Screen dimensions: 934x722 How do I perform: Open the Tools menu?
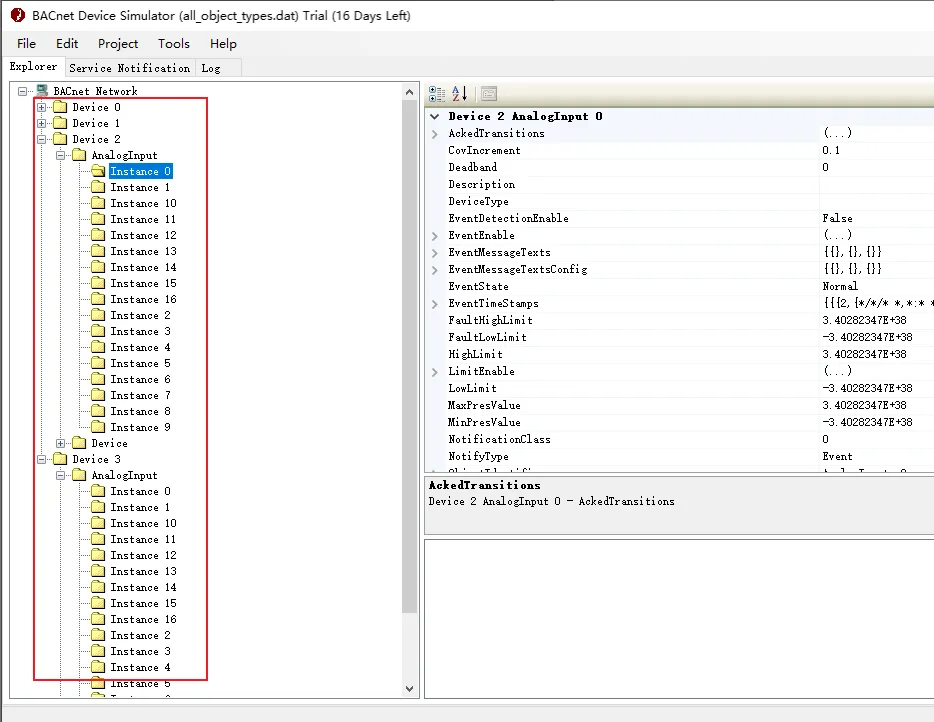click(173, 43)
